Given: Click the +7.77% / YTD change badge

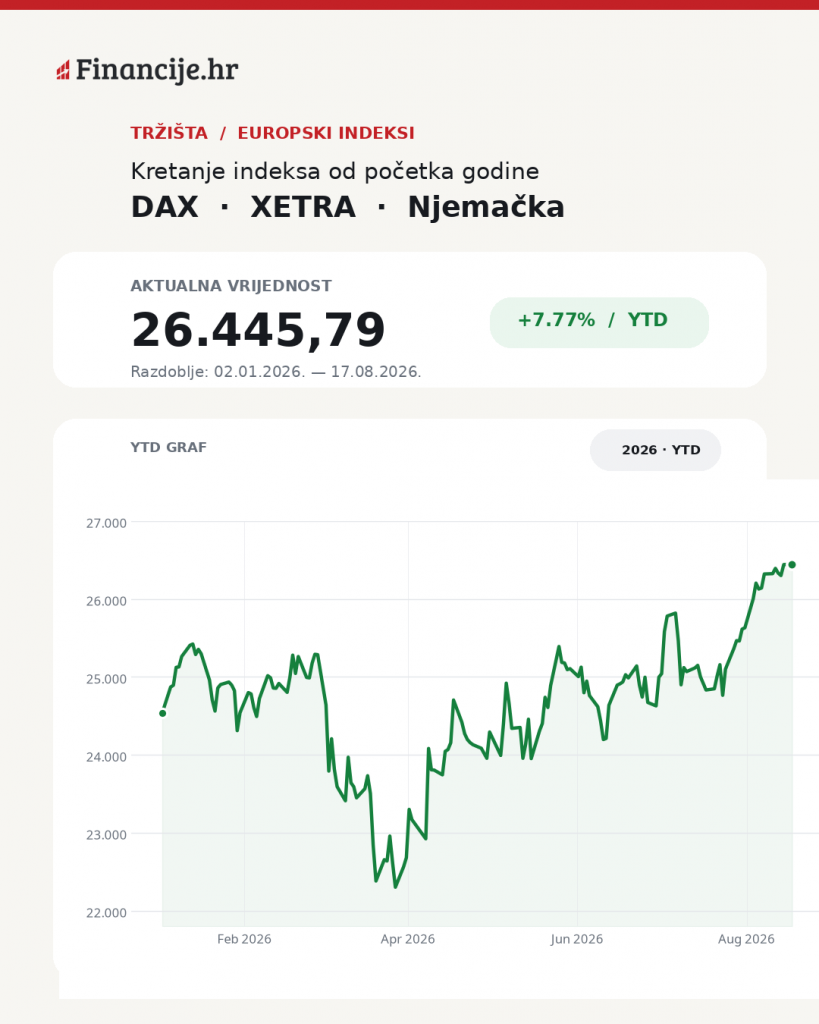Looking at the screenshot, I should (x=599, y=322).
